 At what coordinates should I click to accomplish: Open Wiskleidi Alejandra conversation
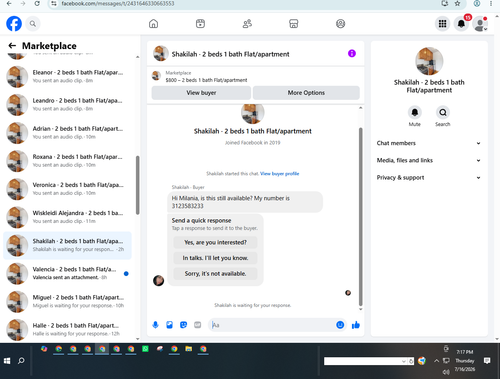pos(67,217)
